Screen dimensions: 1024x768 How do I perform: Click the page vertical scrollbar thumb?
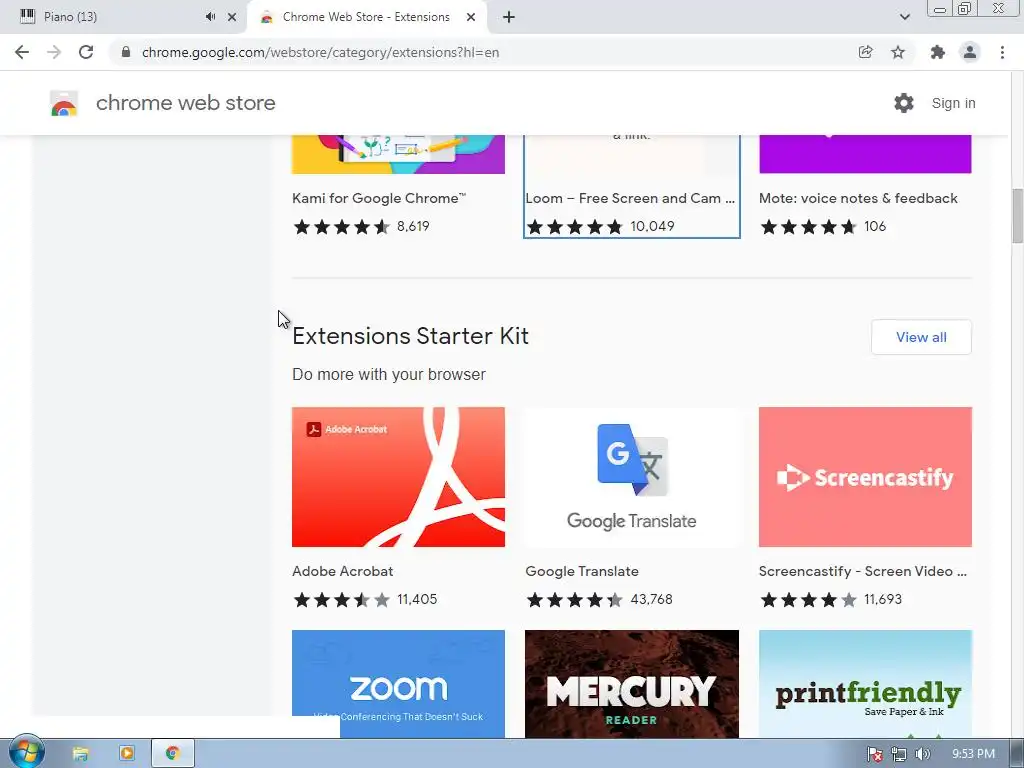pos(1017,216)
